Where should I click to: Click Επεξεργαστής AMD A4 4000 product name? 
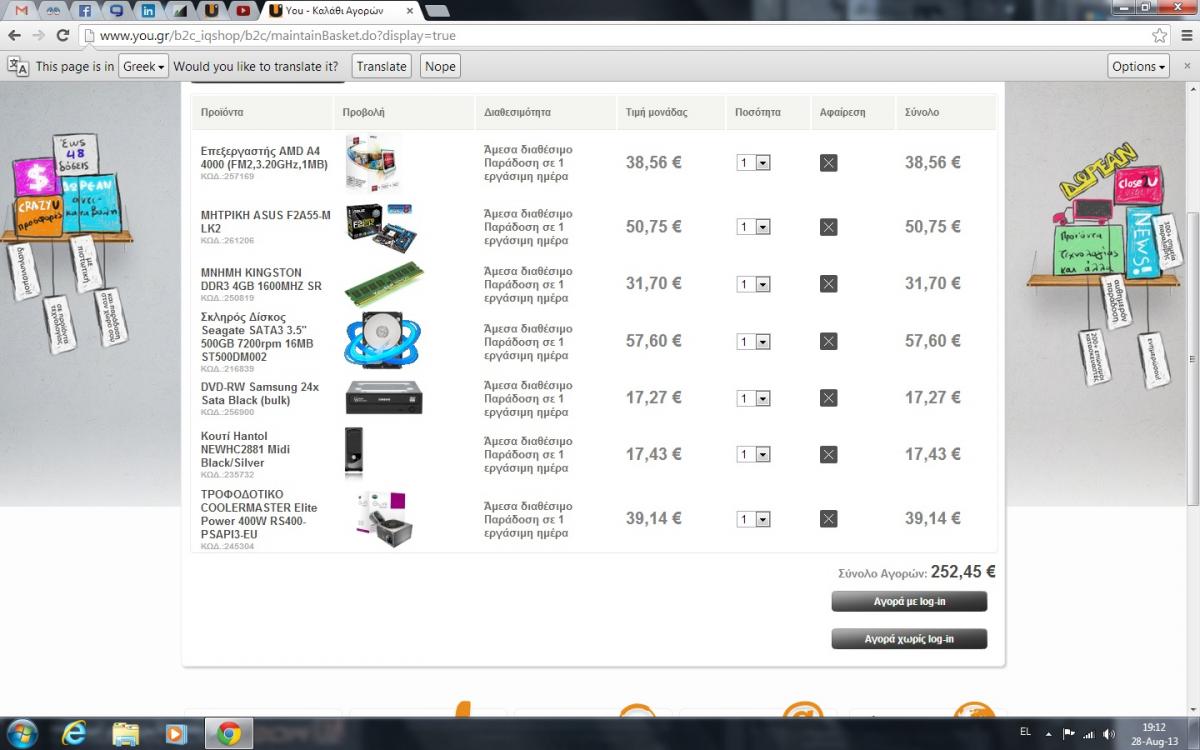point(264,157)
